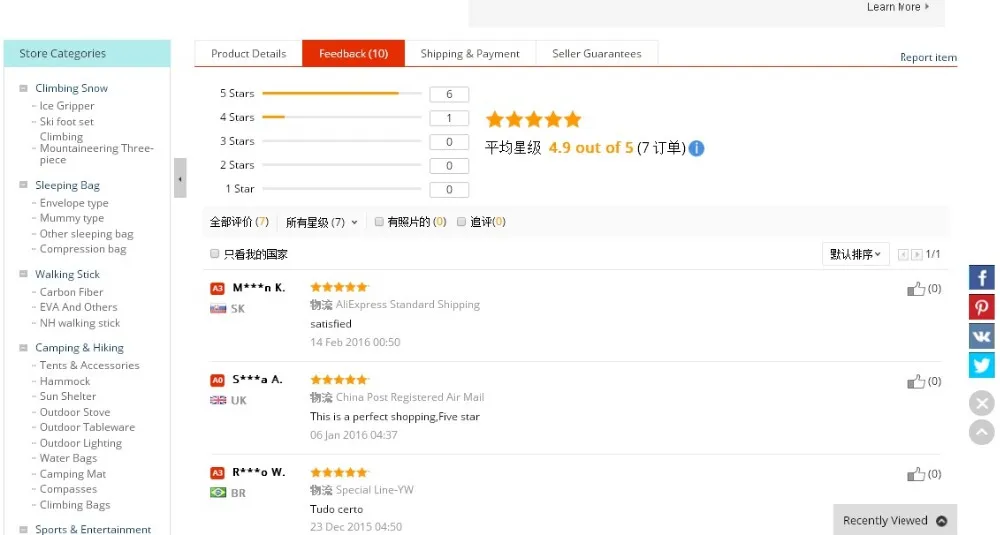
Task: Open Envelope type sleeping bags
Action: [x=74, y=203]
